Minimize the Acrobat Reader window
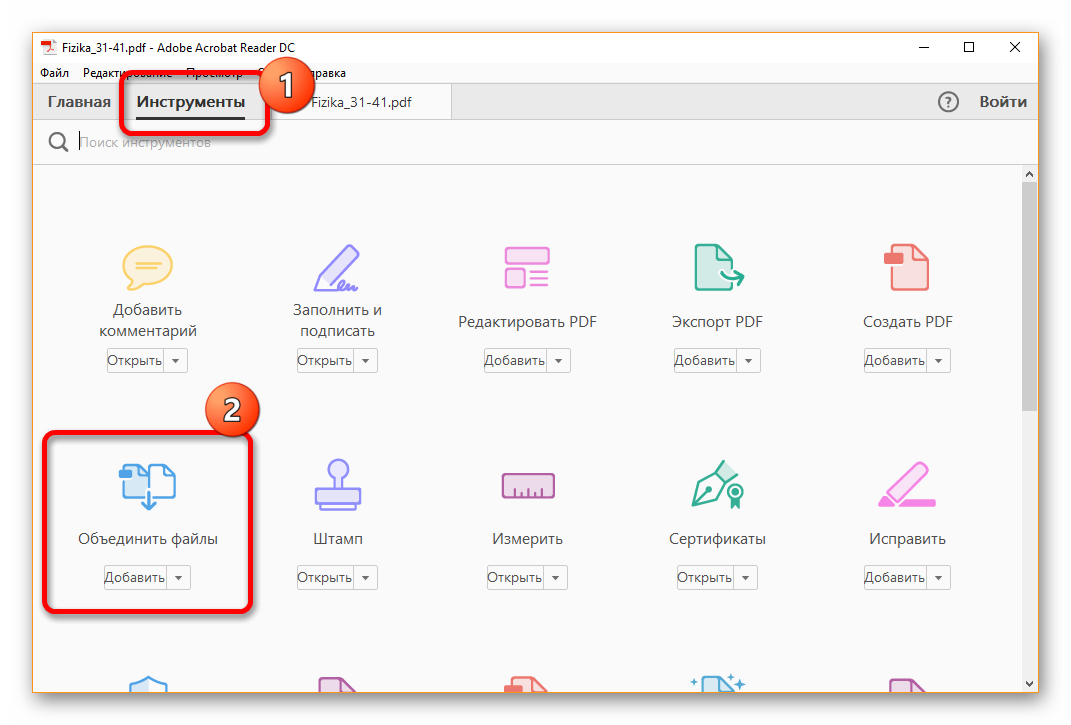The image size is (1071, 725). point(924,47)
